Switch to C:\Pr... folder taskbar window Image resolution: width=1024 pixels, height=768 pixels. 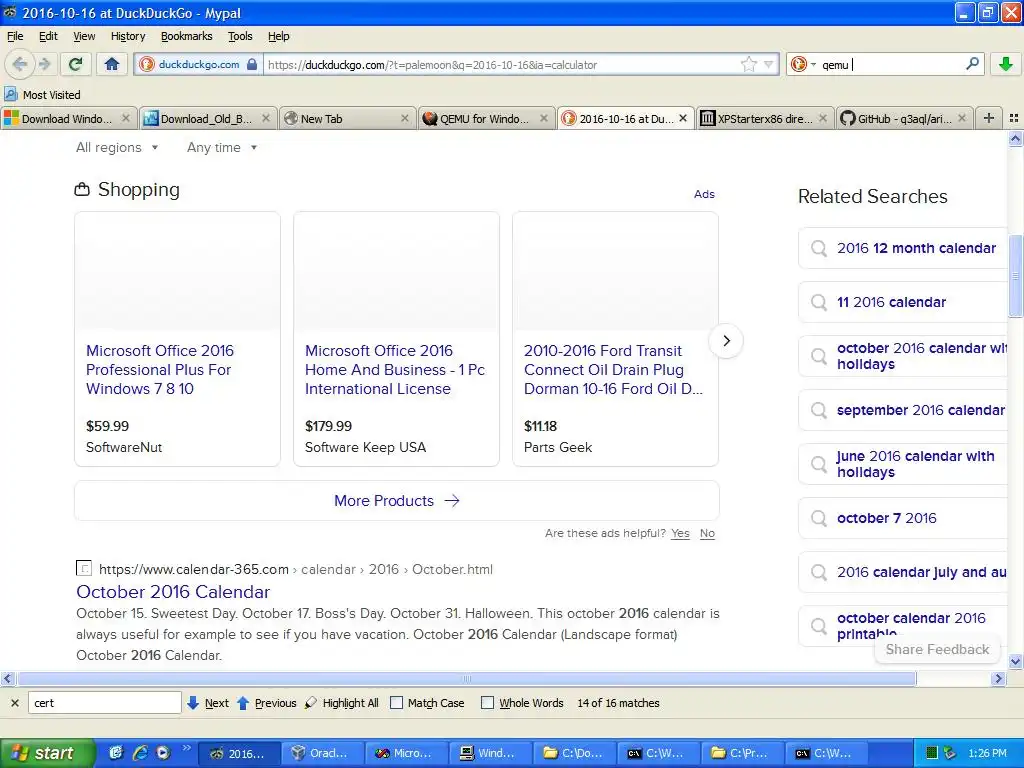click(742, 753)
